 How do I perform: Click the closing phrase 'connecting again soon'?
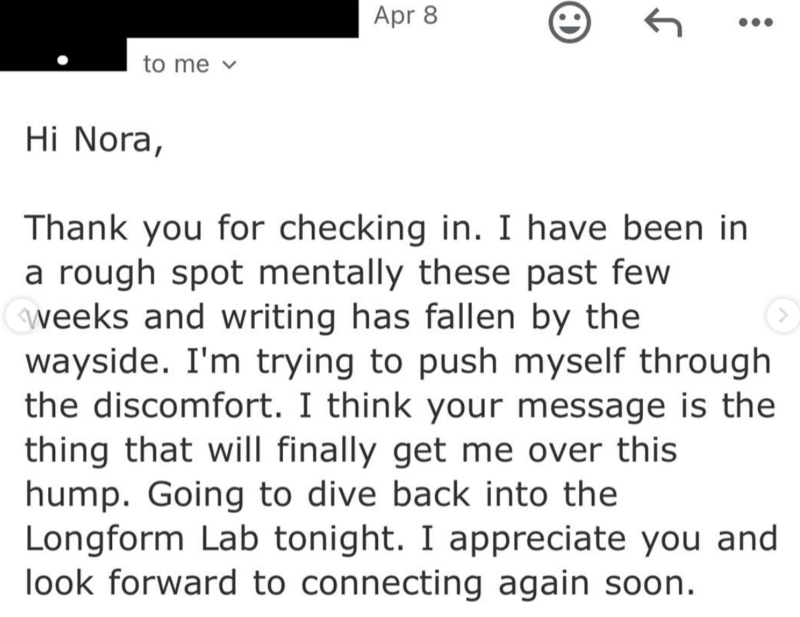tap(498, 583)
